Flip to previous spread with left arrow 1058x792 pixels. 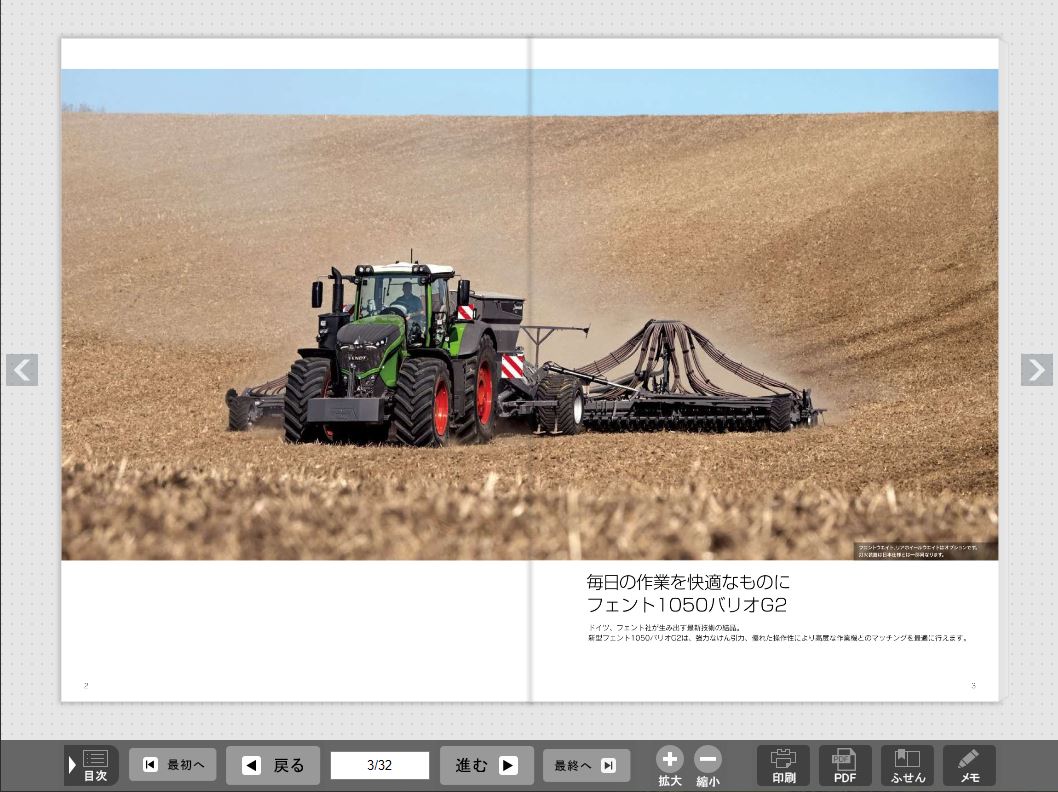pyautogui.click(x=22, y=370)
